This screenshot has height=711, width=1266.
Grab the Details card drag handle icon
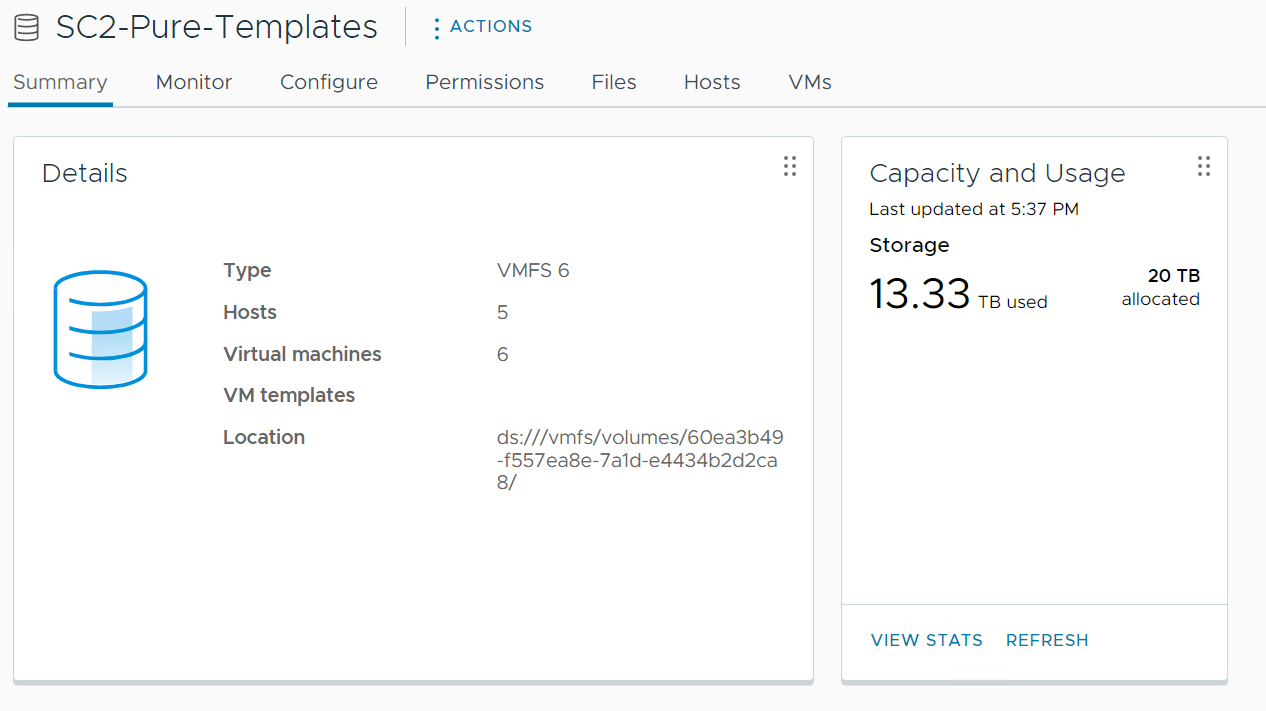click(790, 166)
